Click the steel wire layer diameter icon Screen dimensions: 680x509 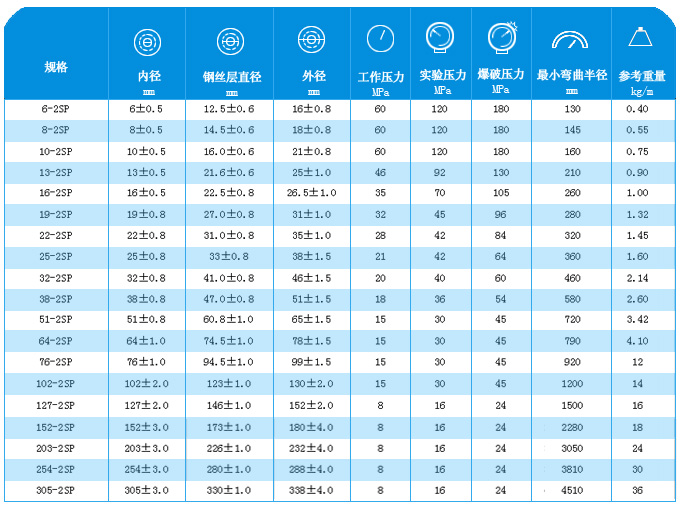[x=231, y=41]
